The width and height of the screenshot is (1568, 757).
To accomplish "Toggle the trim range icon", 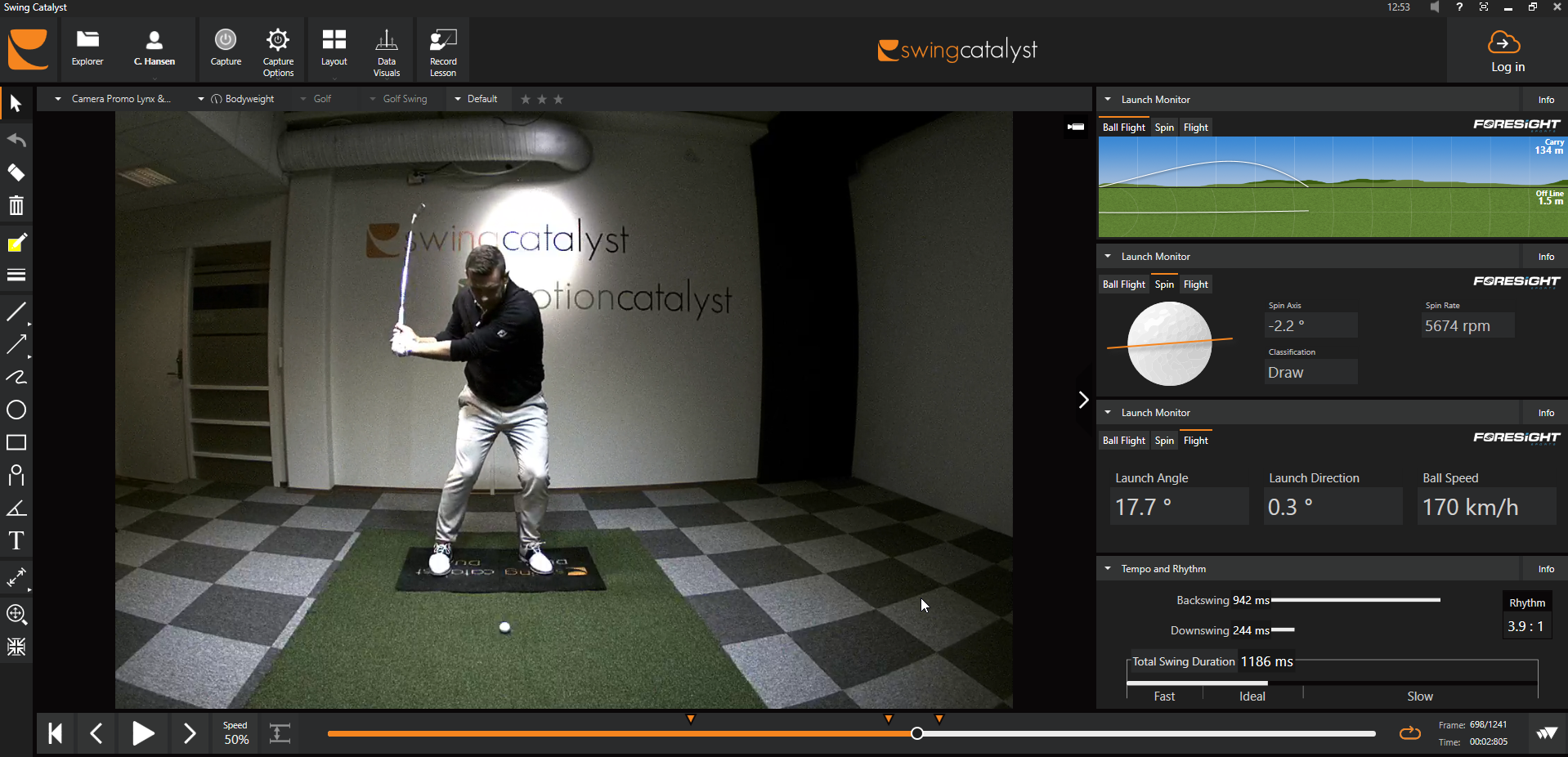I will point(280,733).
